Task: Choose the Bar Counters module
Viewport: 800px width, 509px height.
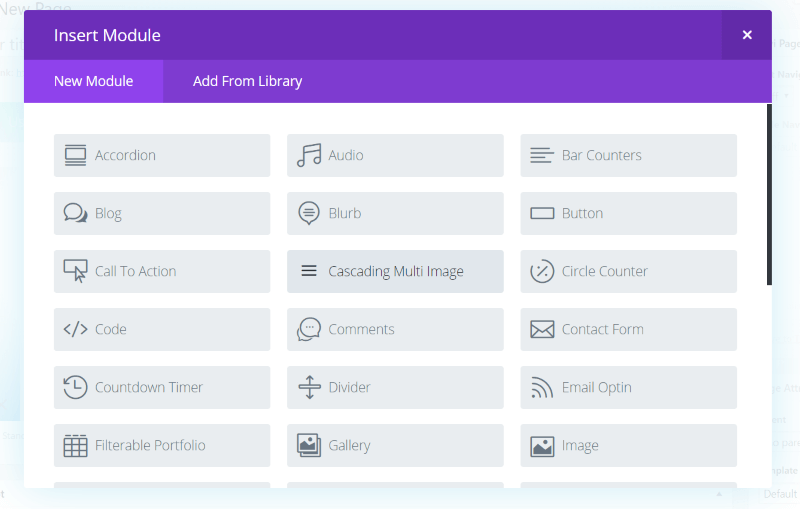Action: 629,156
